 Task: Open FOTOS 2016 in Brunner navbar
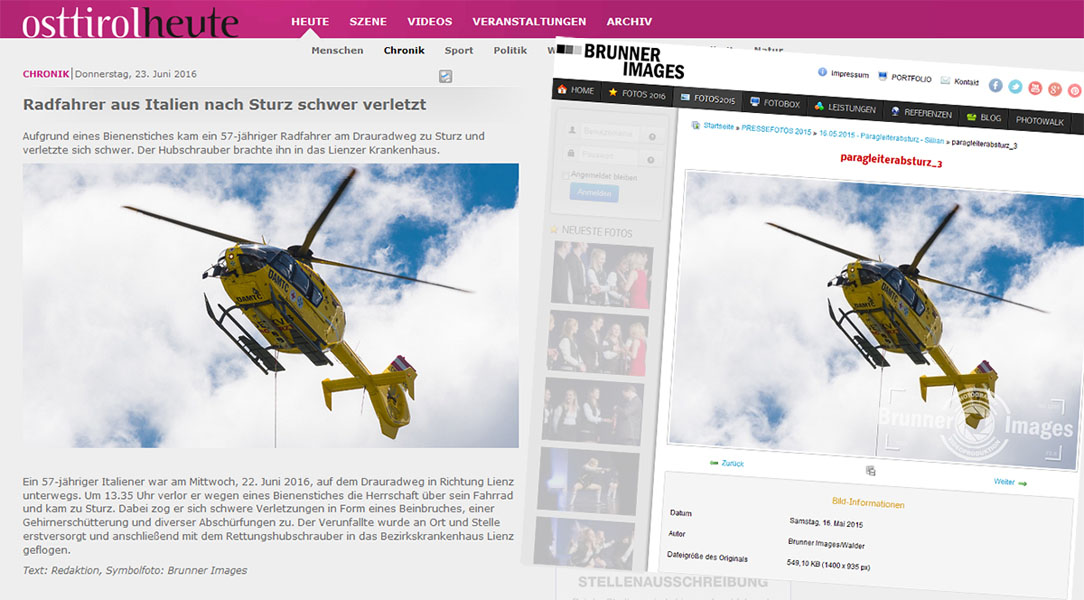(x=637, y=94)
